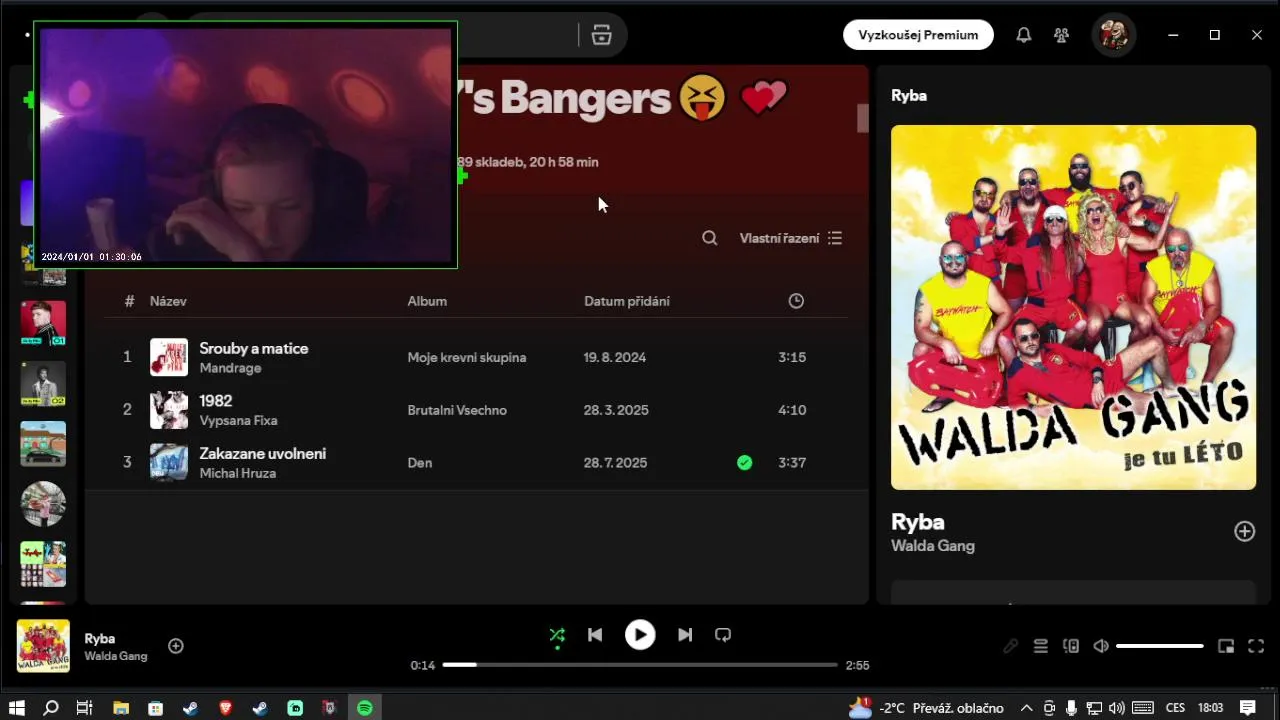Adjust the Spotify volume slider

[1159, 646]
